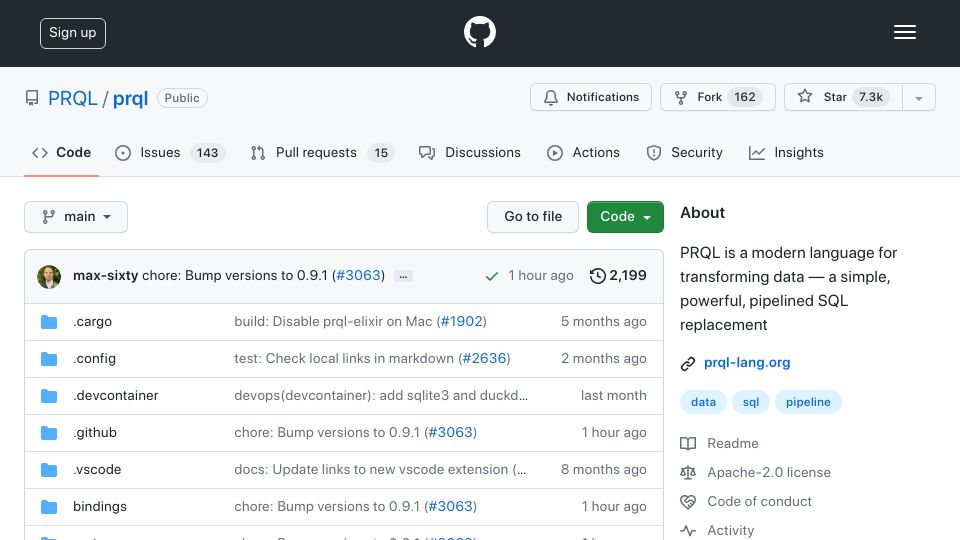Open the Readme link

click(x=732, y=443)
